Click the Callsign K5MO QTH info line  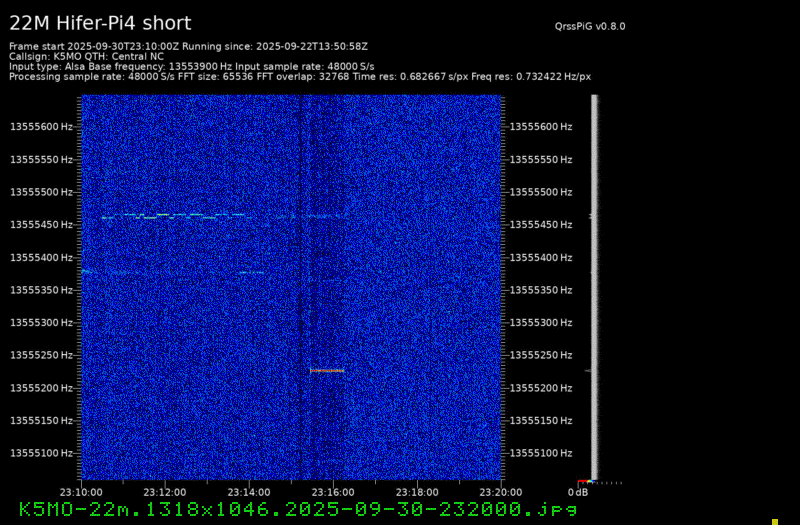86,56
